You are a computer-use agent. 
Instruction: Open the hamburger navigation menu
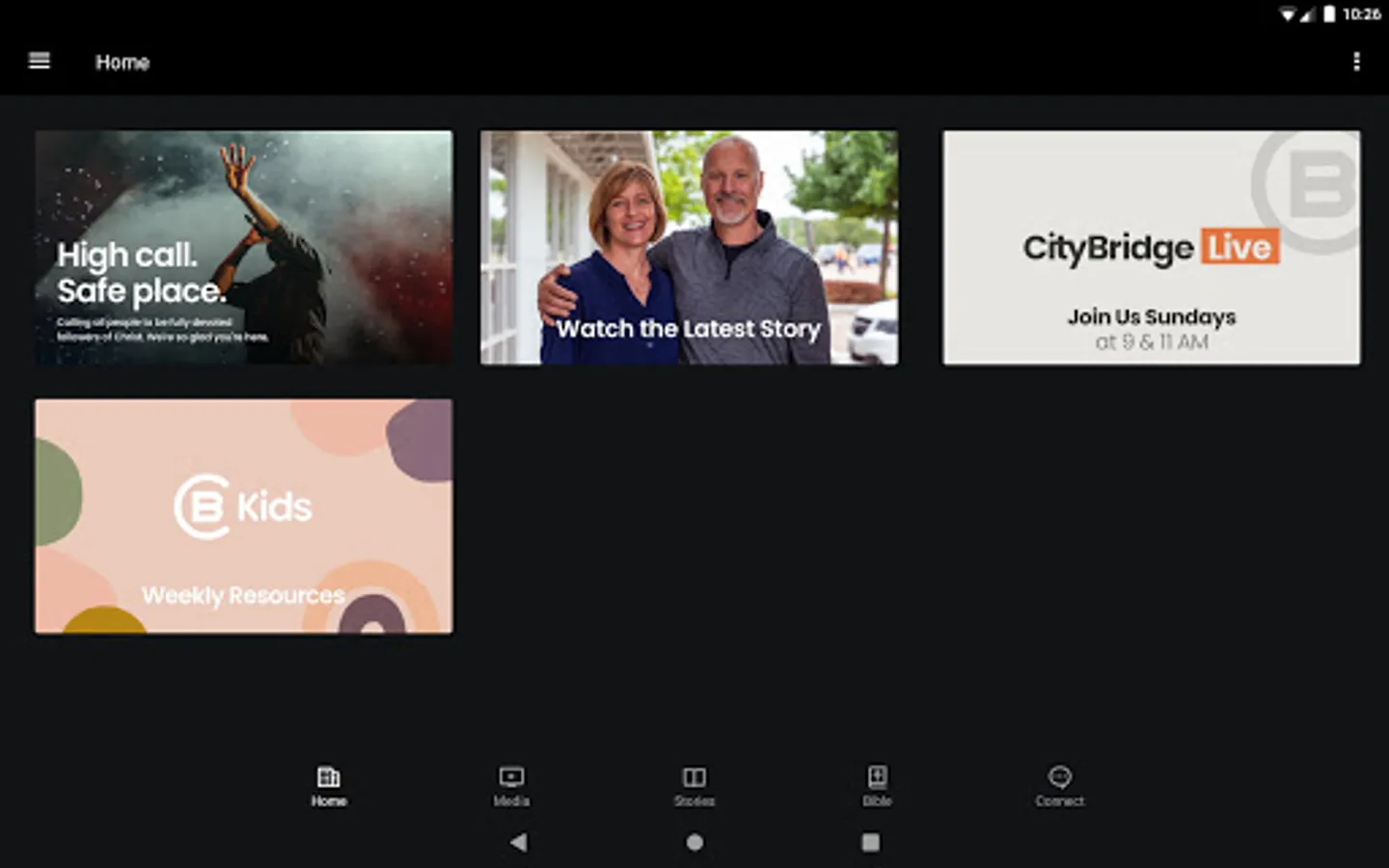point(40,61)
